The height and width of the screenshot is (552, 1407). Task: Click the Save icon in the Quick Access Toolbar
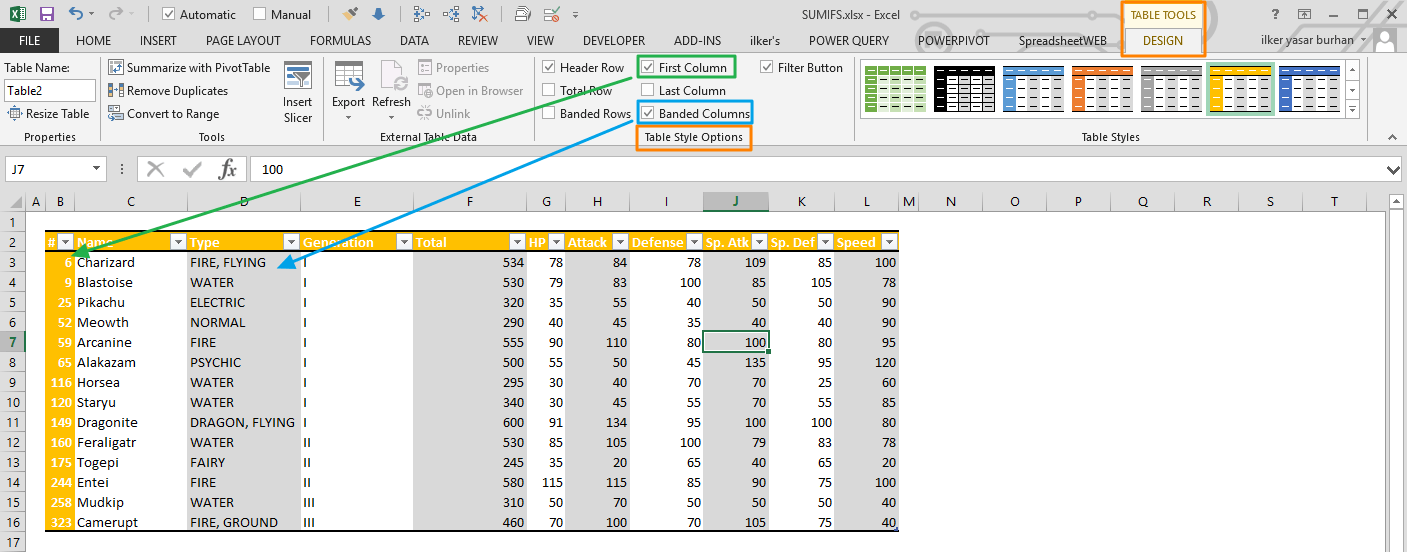pos(47,14)
